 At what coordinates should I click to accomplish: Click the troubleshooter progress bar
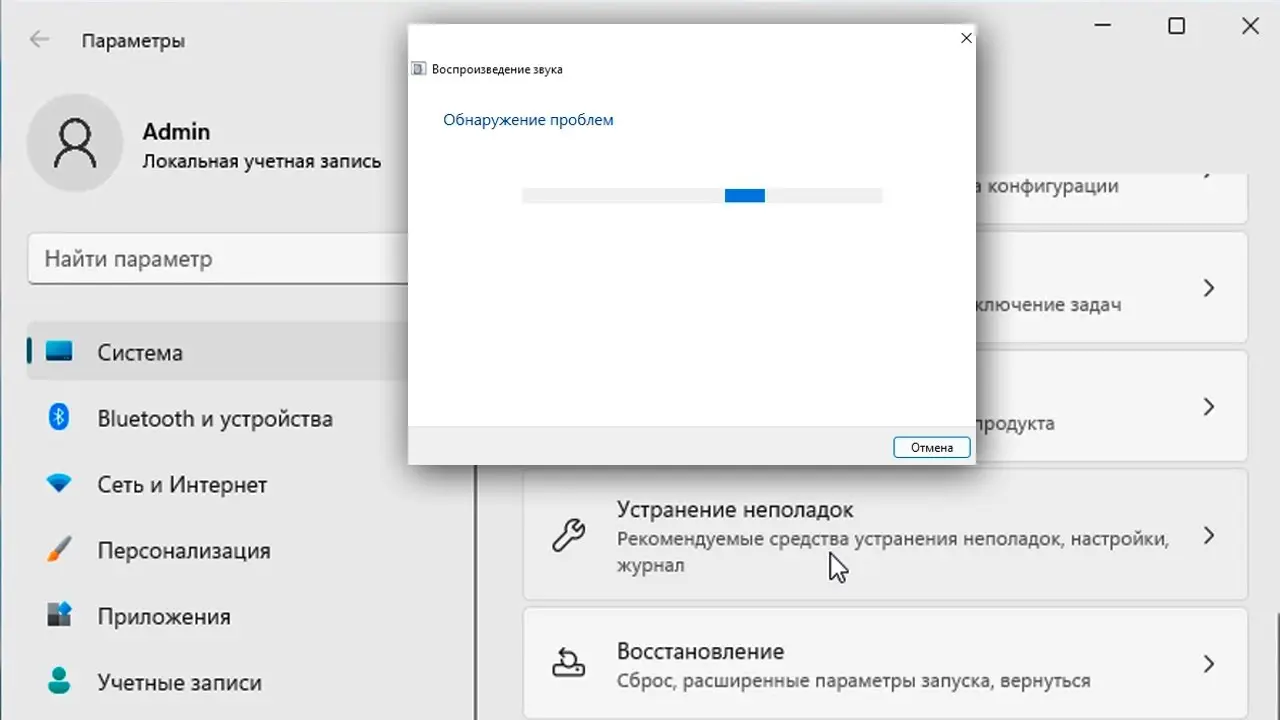tap(702, 196)
